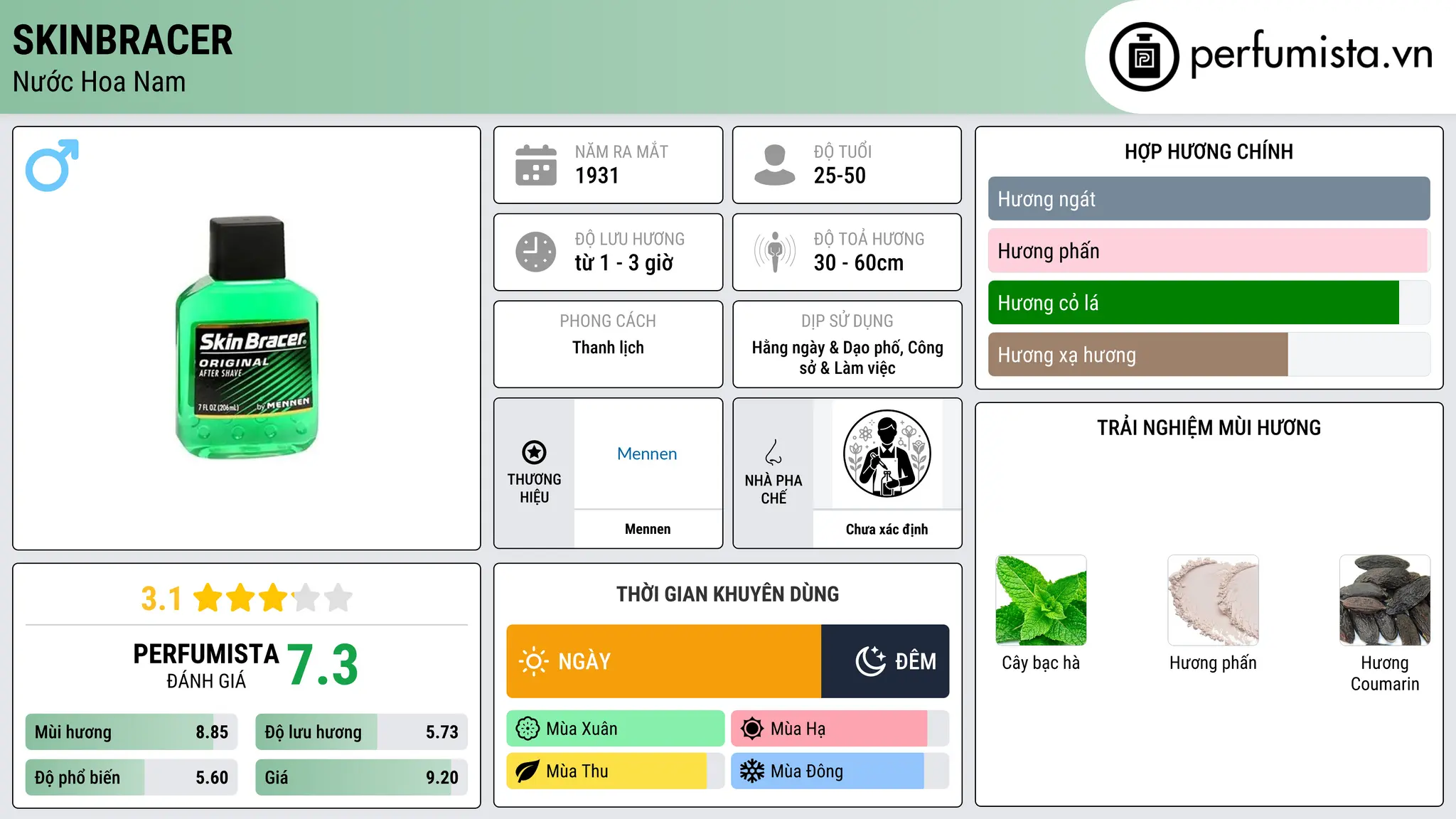Click the Mùa Đông season bar

tap(840, 771)
